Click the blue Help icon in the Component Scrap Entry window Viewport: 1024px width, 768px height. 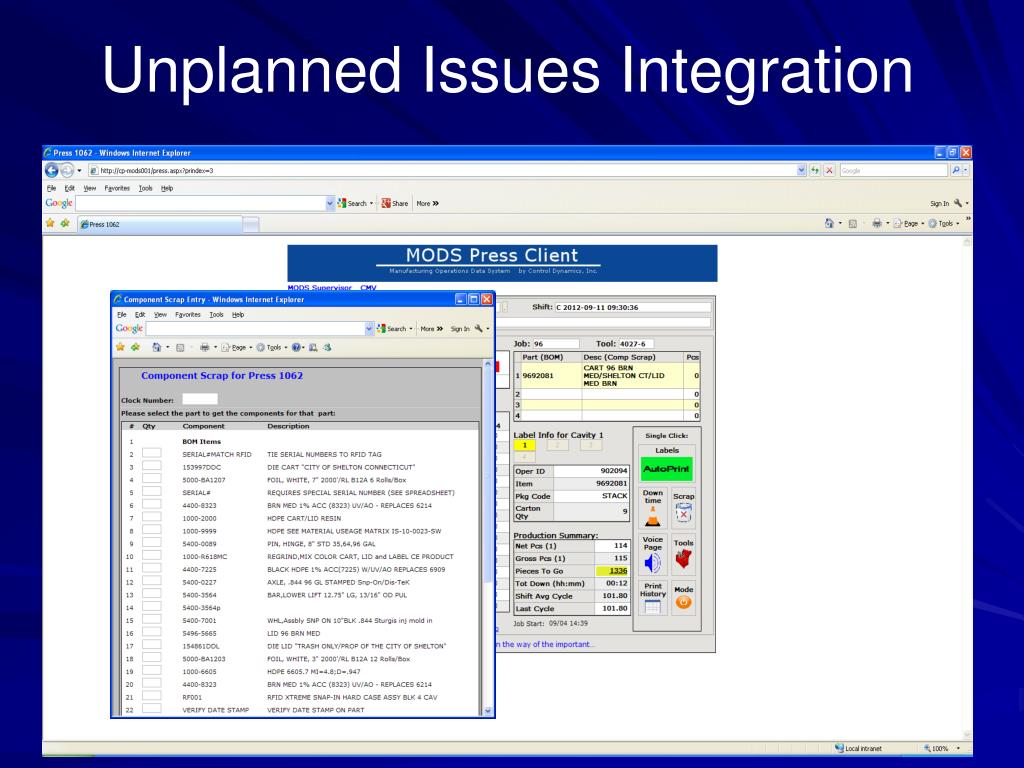click(296, 347)
